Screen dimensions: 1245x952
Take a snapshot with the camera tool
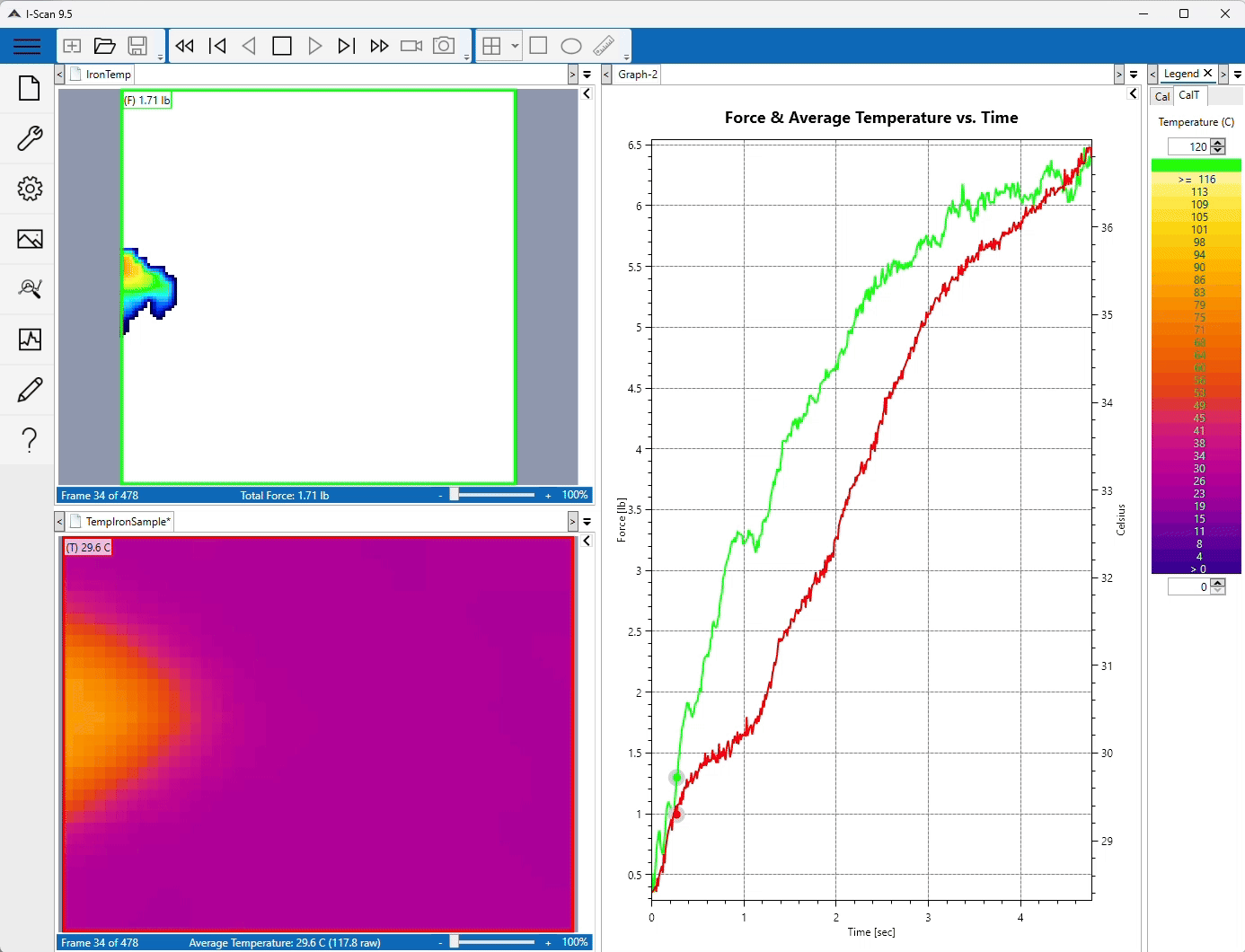pyautogui.click(x=444, y=45)
